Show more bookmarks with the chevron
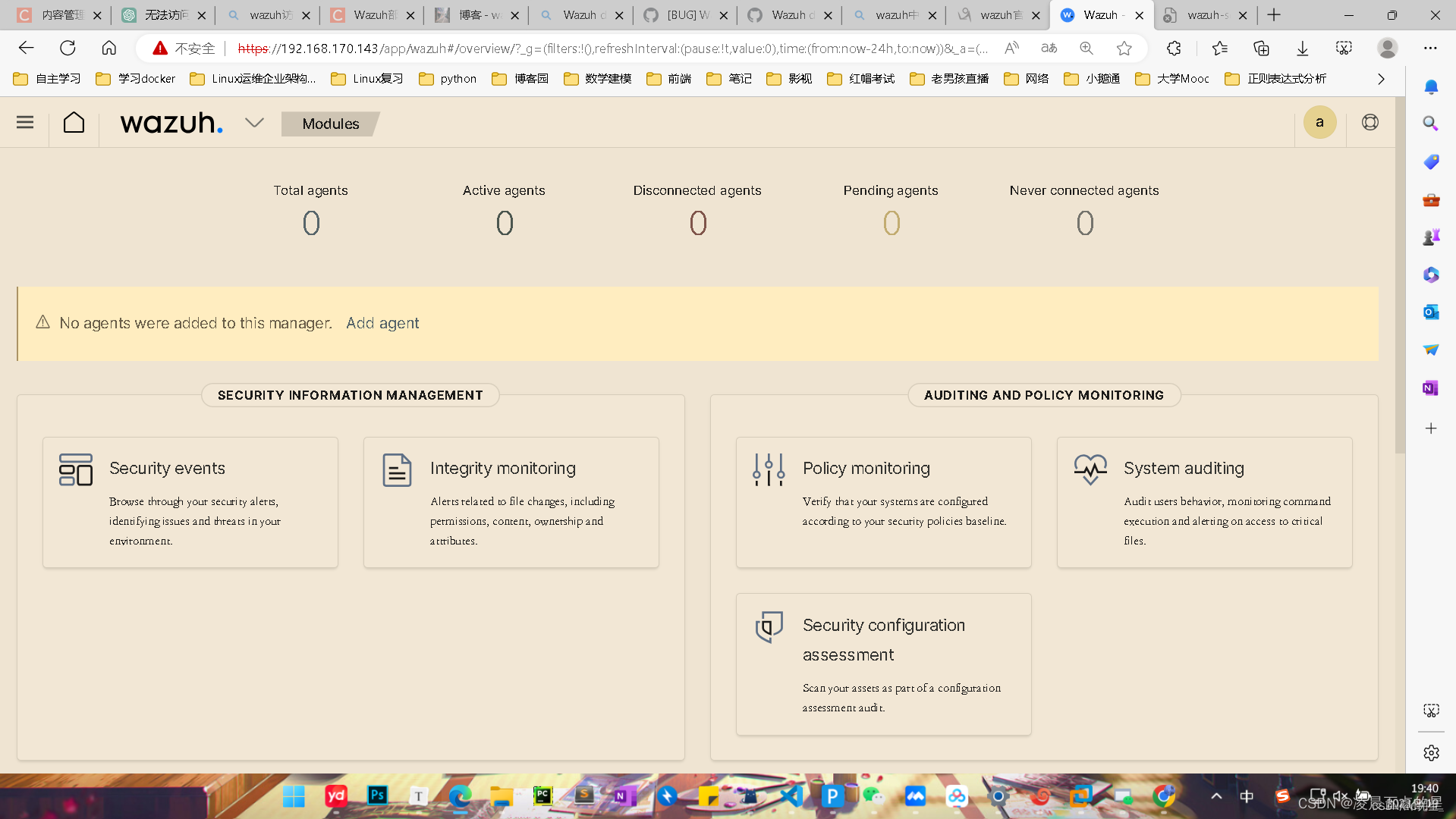 pos(1381,79)
